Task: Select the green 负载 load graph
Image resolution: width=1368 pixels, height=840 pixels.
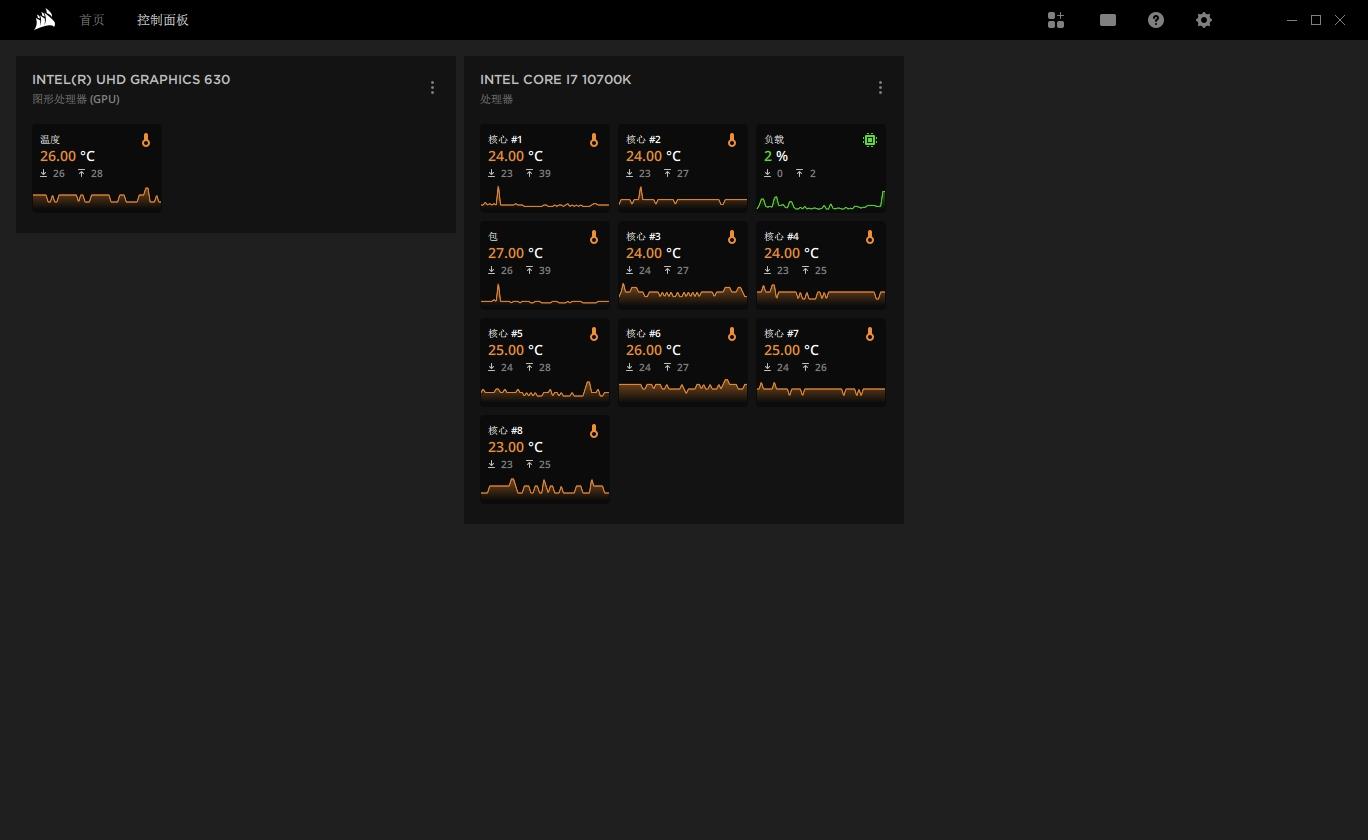Action: (821, 200)
